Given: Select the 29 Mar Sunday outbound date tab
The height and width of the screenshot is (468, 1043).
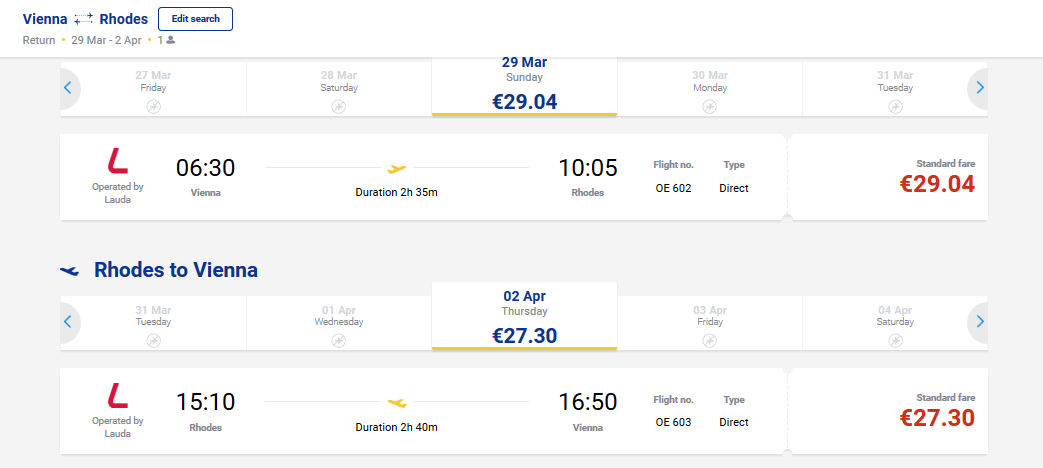Looking at the screenshot, I should point(524,86).
